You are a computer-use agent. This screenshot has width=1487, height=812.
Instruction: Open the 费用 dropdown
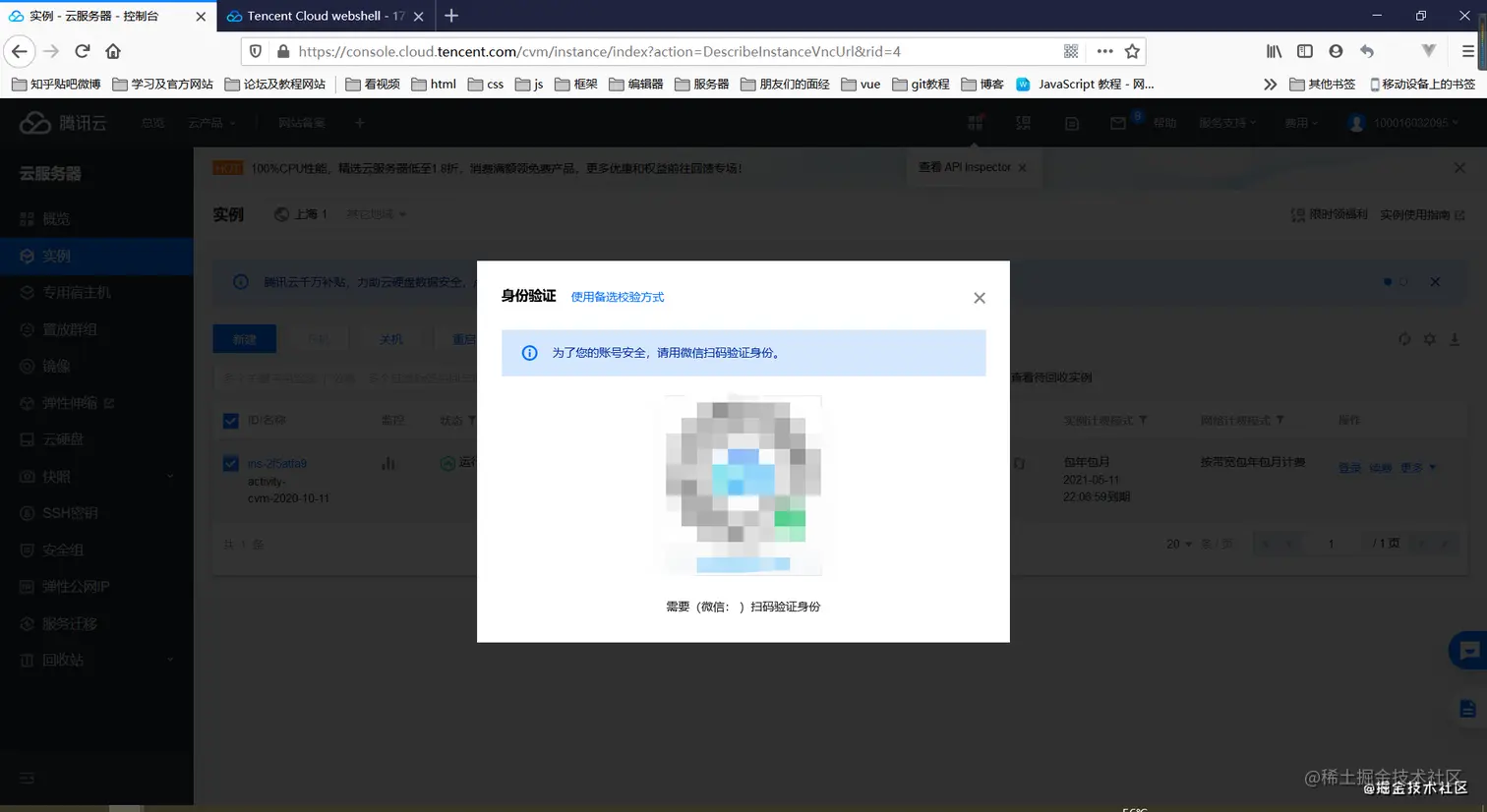(1300, 123)
